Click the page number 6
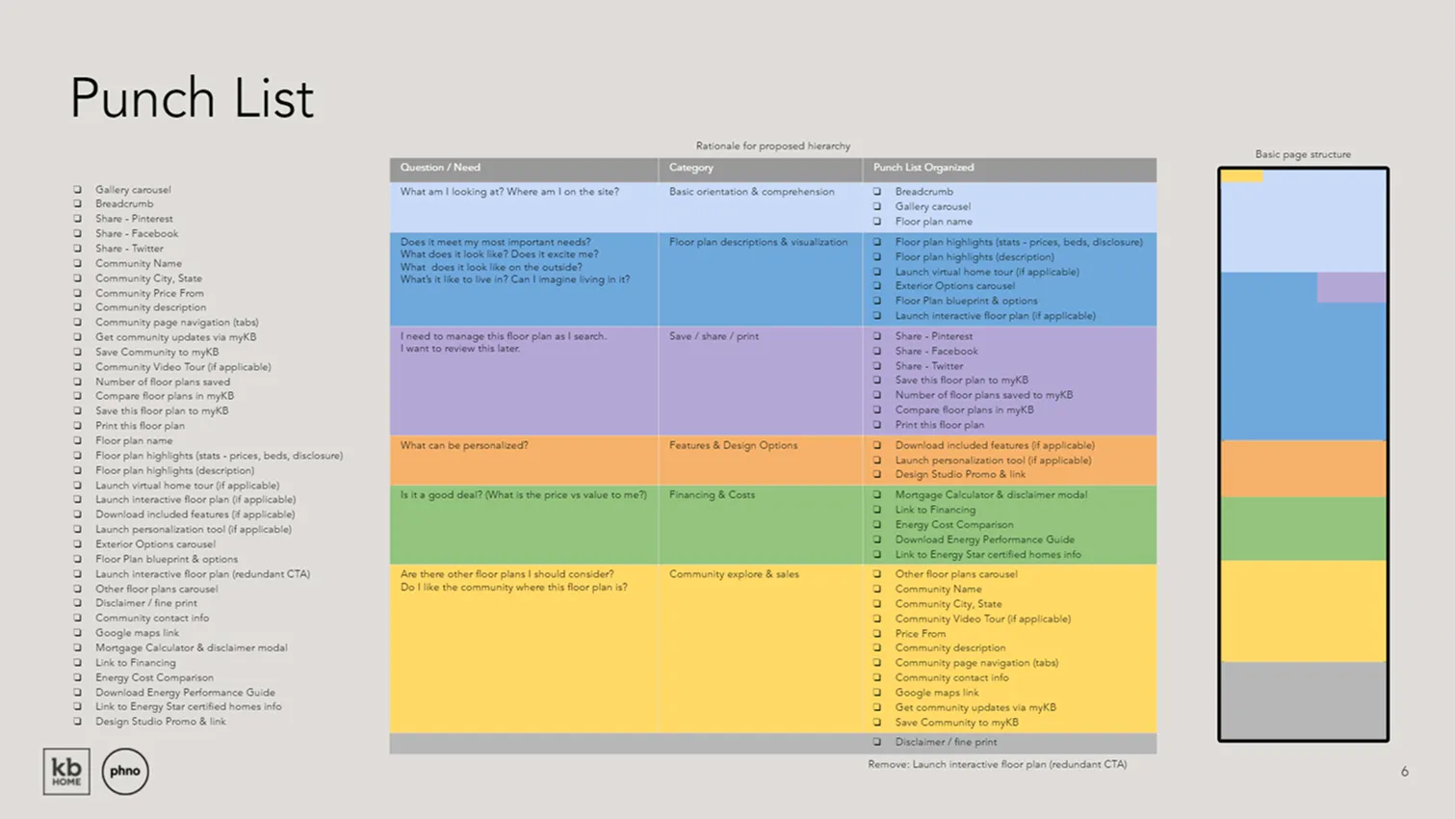 tap(1404, 771)
